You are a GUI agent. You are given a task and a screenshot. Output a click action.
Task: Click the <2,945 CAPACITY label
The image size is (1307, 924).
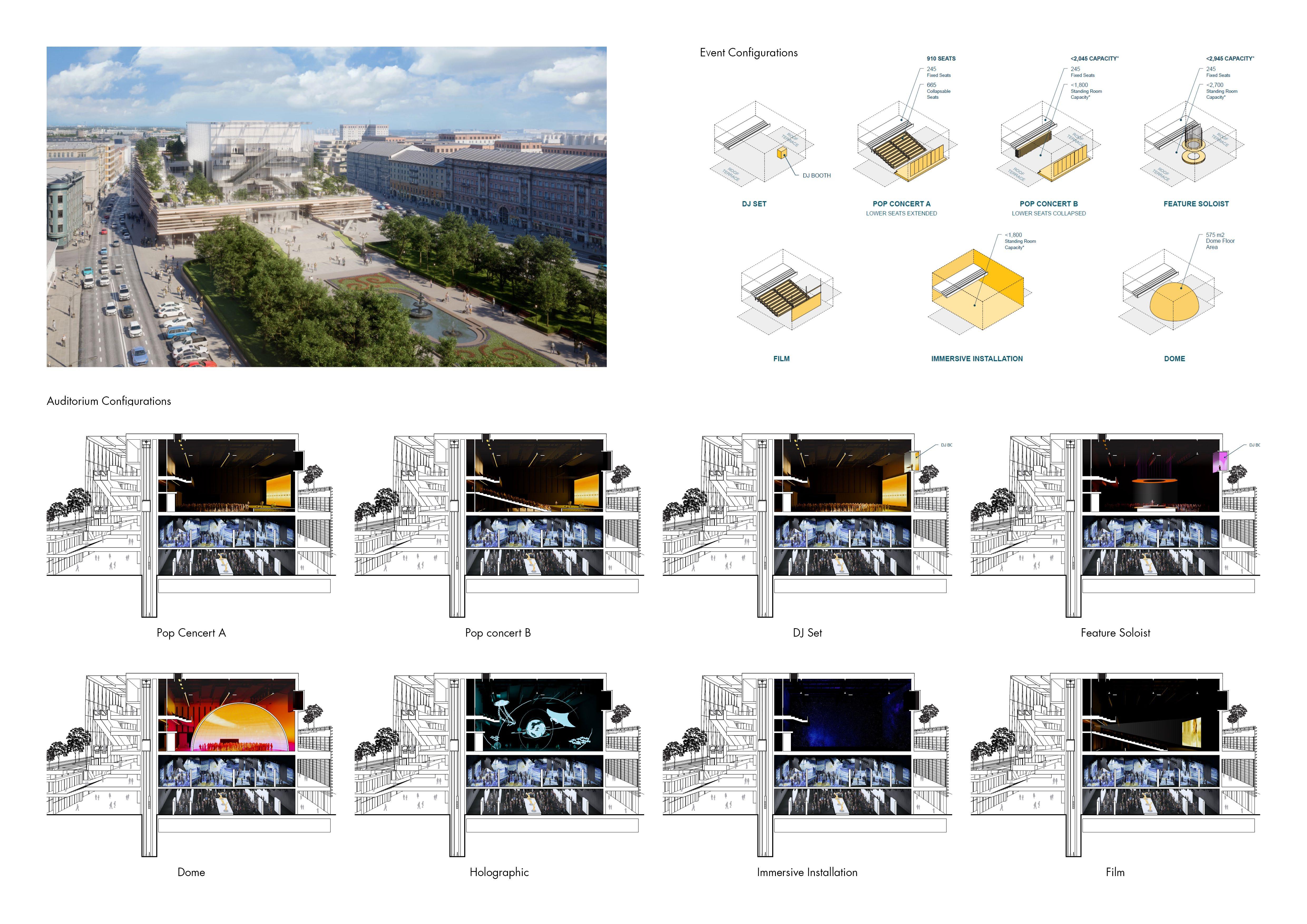pos(1230,58)
